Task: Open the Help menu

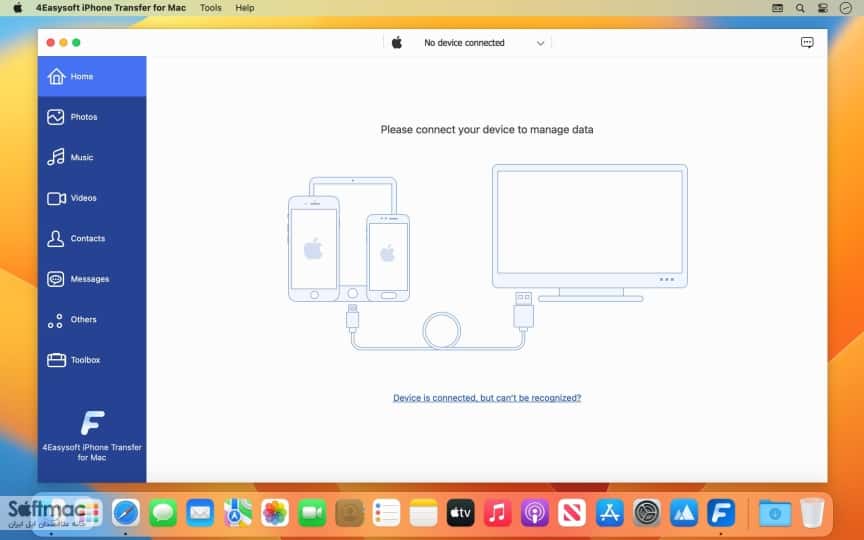Action: click(245, 8)
